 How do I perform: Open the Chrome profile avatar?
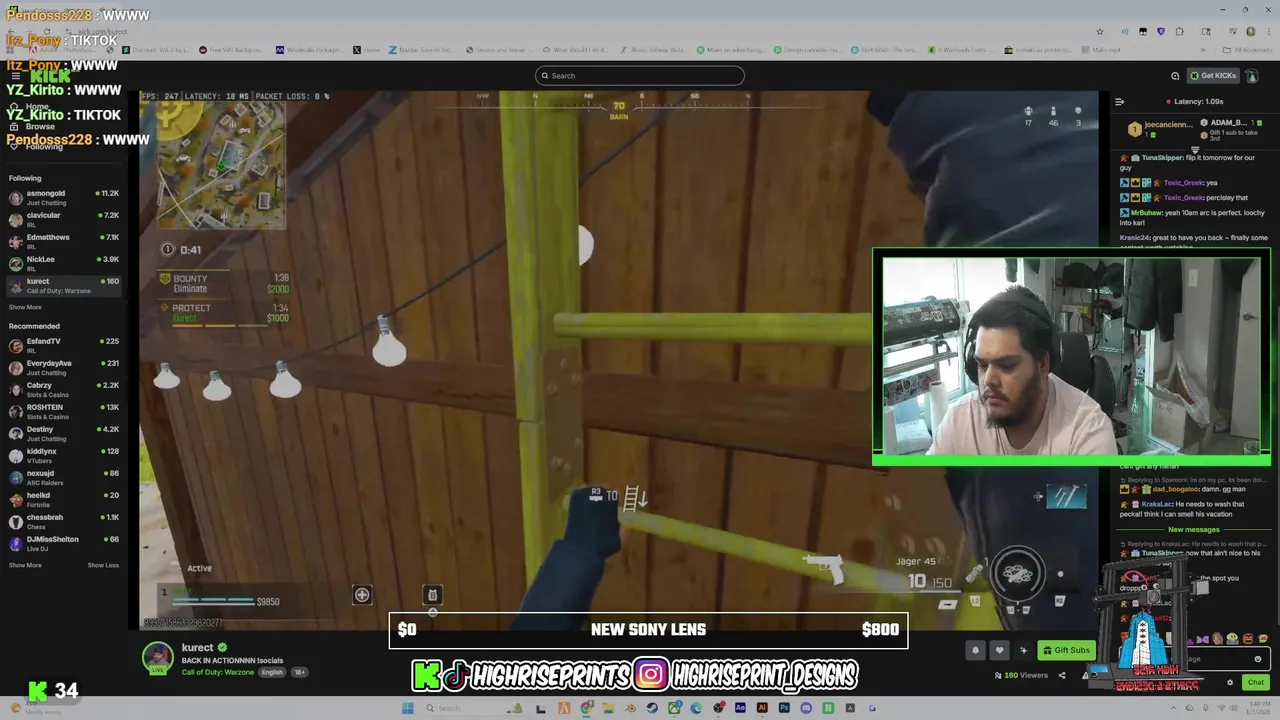pyautogui.click(x=1251, y=32)
